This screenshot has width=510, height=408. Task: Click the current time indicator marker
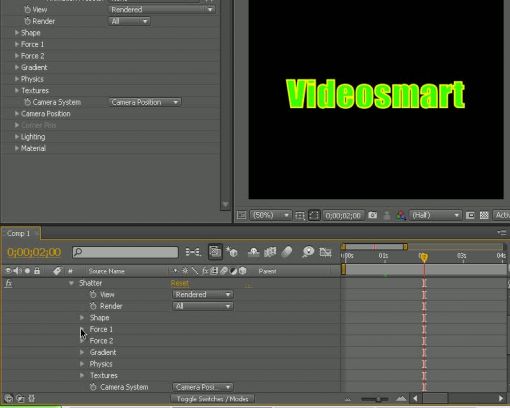point(423,257)
